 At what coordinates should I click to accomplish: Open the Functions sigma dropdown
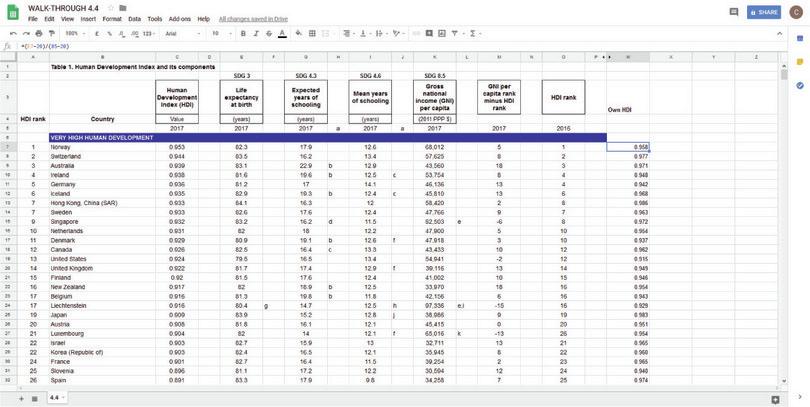coord(475,34)
